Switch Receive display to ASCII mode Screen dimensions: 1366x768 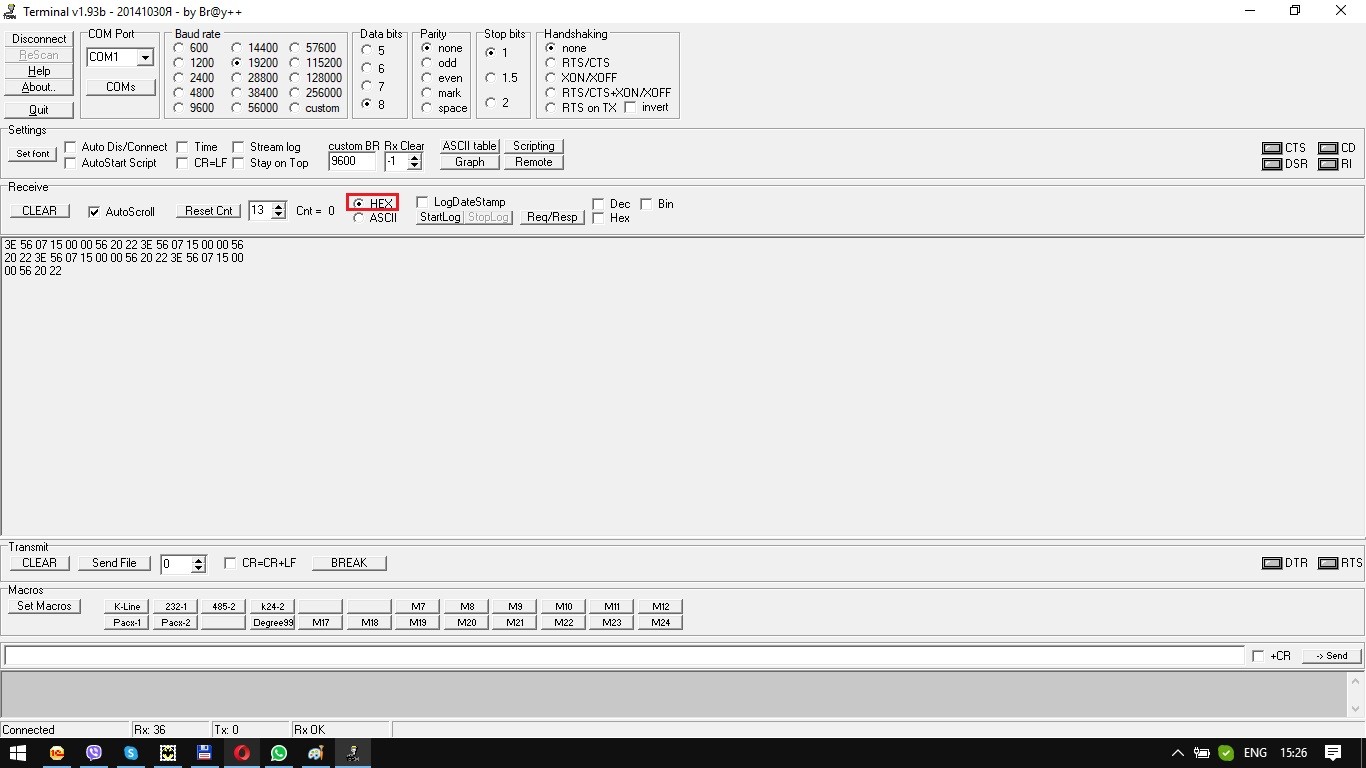(x=358, y=218)
